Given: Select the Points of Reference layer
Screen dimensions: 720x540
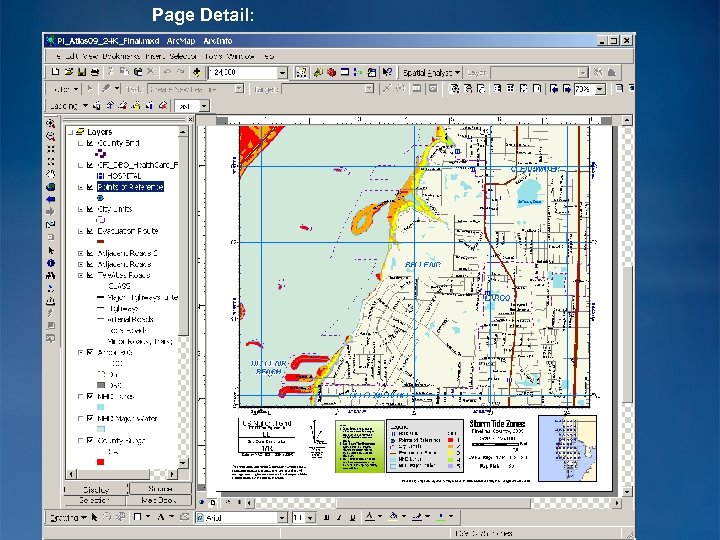Looking at the screenshot, I should coord(130,187).
